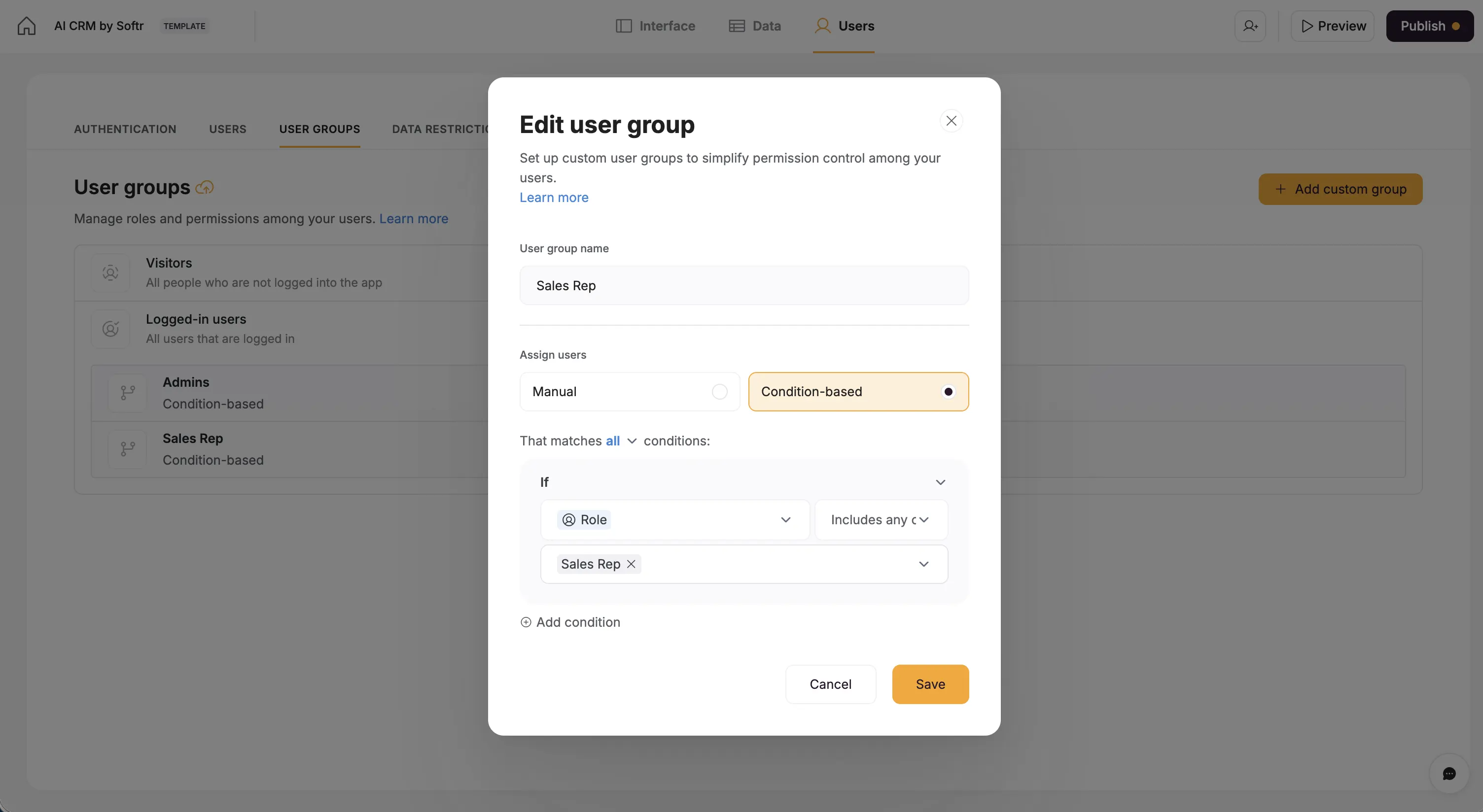
Task: Open the USERS tab
Action: pos(227,129)
